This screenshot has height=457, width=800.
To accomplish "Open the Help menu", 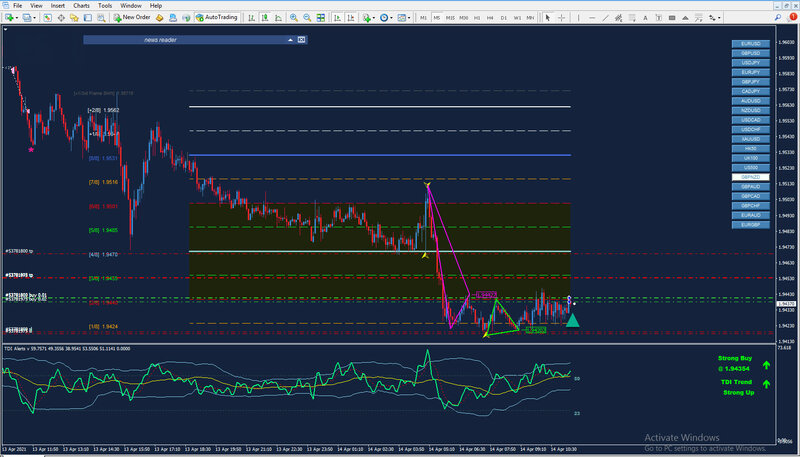I will click(x=156, y=6).
